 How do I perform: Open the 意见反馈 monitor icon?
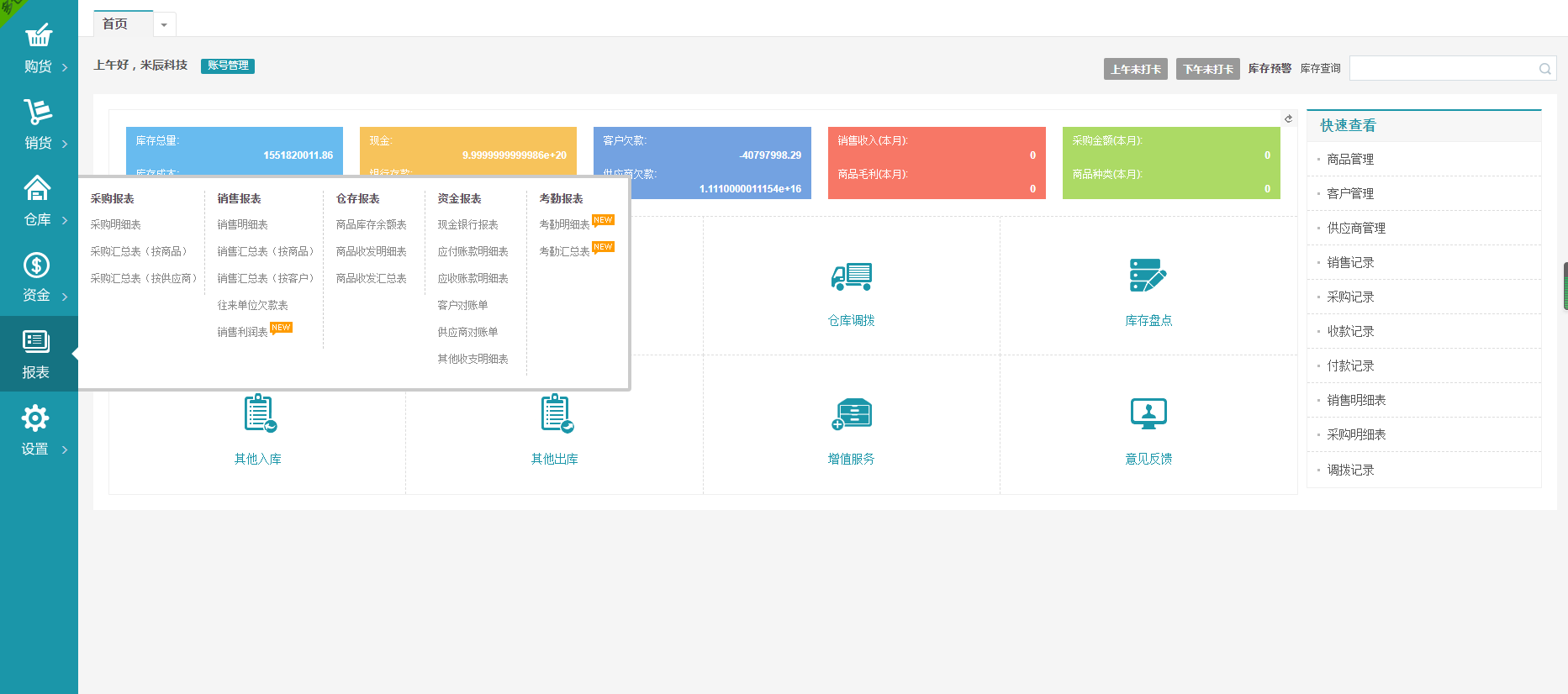tap(1148, 413)
